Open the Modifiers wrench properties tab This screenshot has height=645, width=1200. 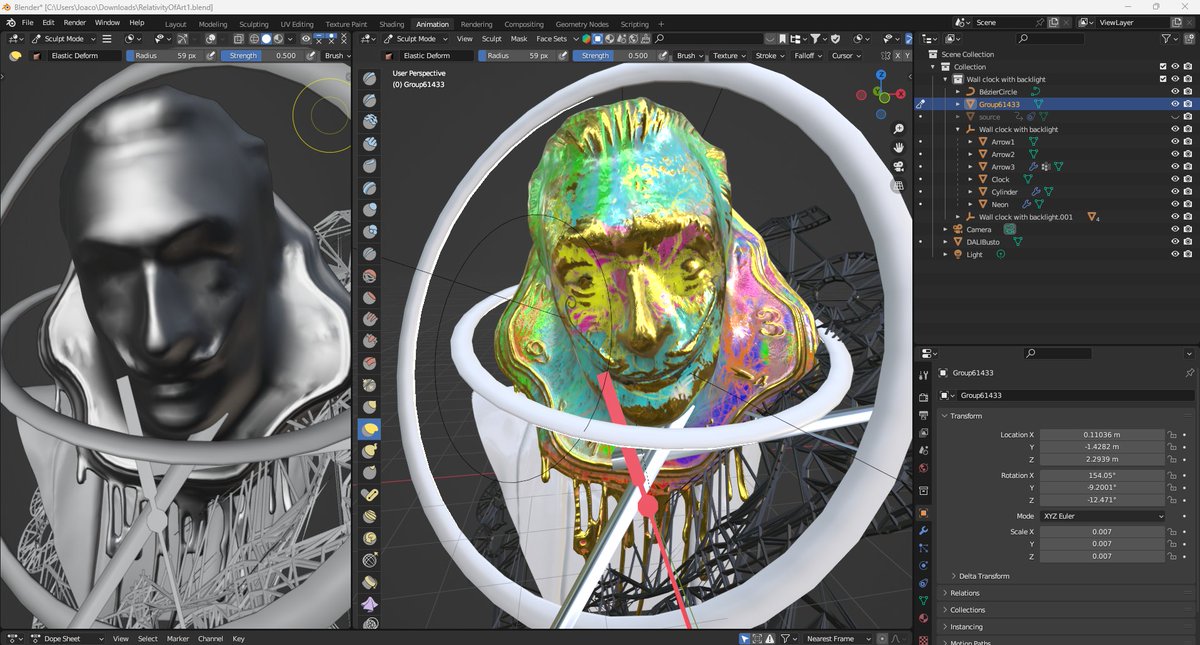tap(923, 531)
